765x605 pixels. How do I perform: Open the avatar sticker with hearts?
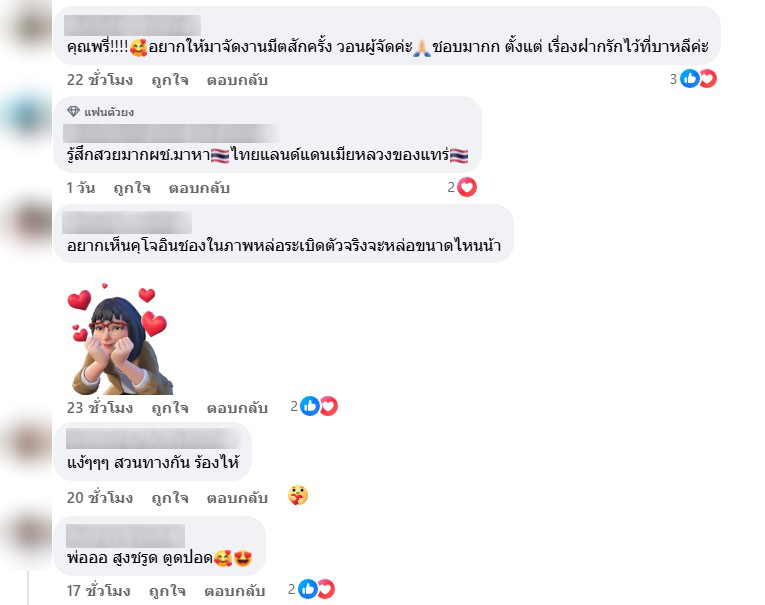120,339
